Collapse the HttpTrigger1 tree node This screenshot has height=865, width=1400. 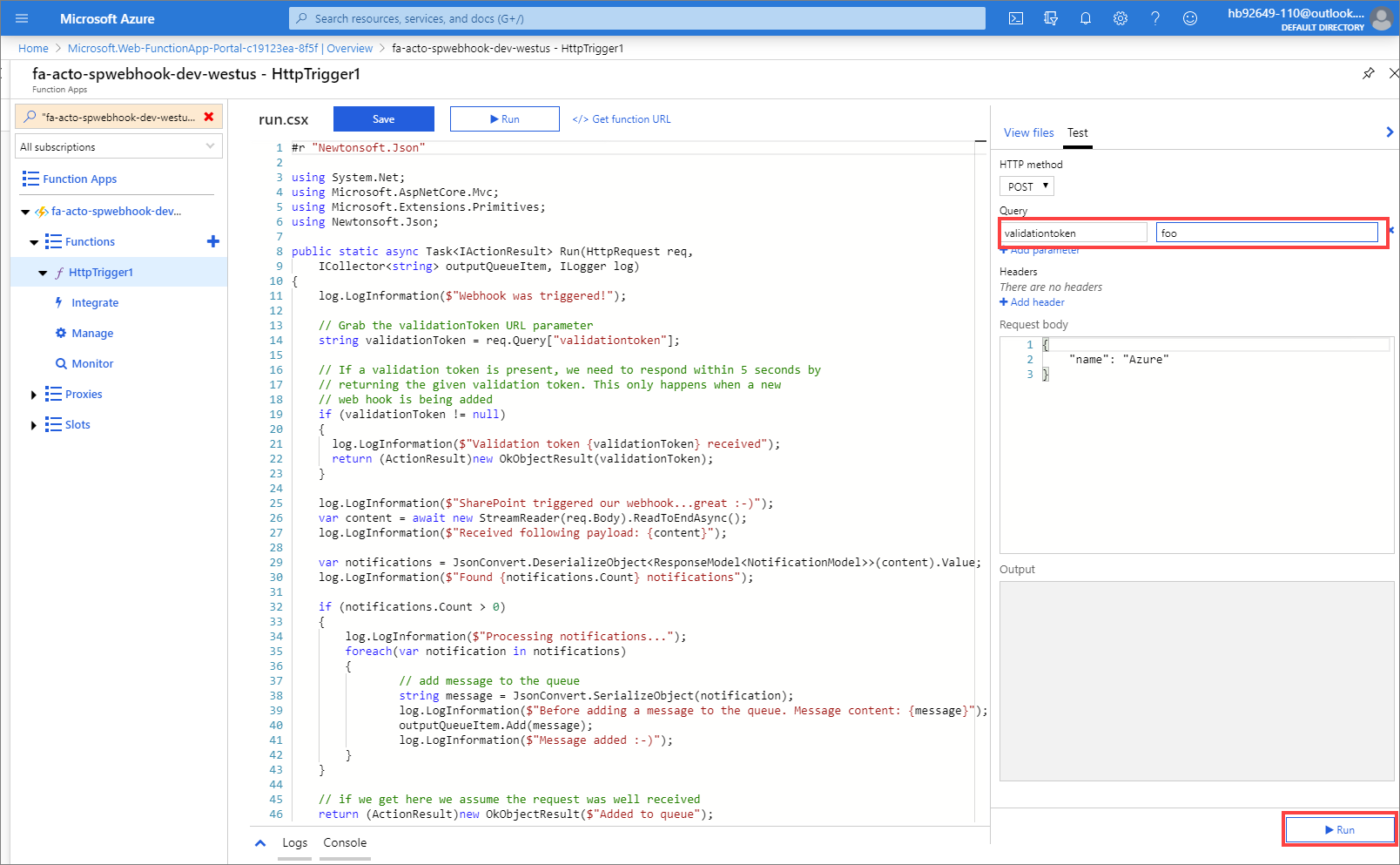[43, 273]
